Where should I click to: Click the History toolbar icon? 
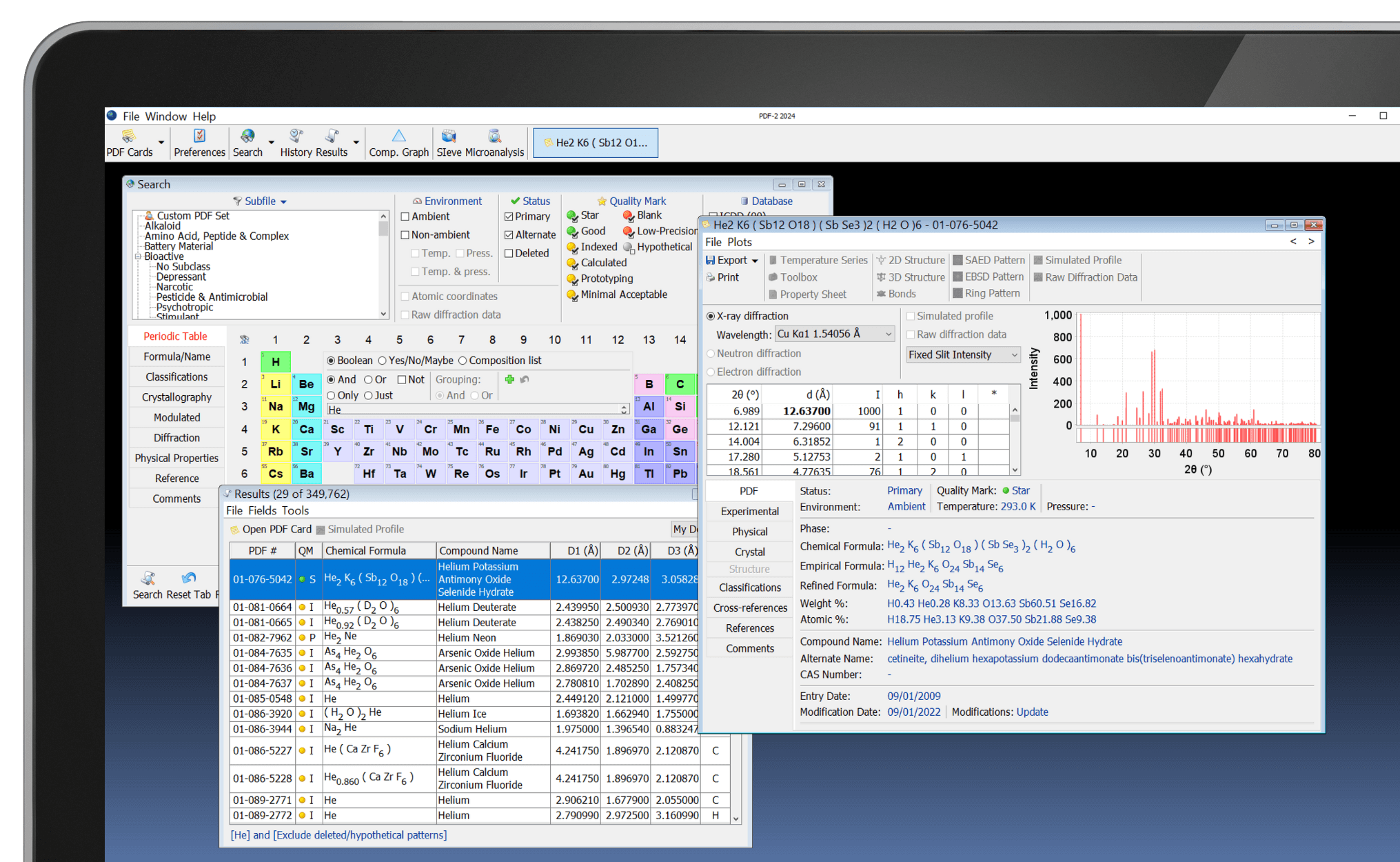[296, 137]
